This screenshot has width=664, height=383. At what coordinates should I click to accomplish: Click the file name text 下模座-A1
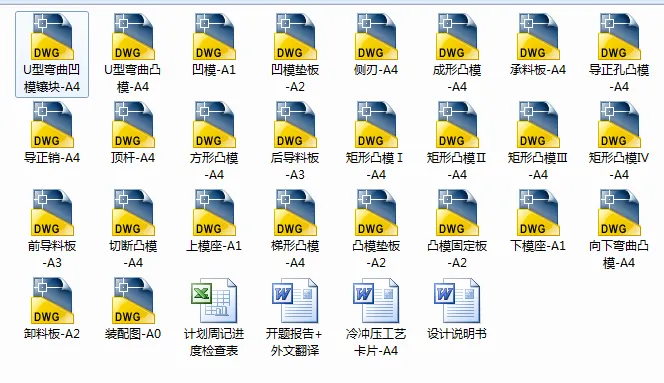(538, 246)
